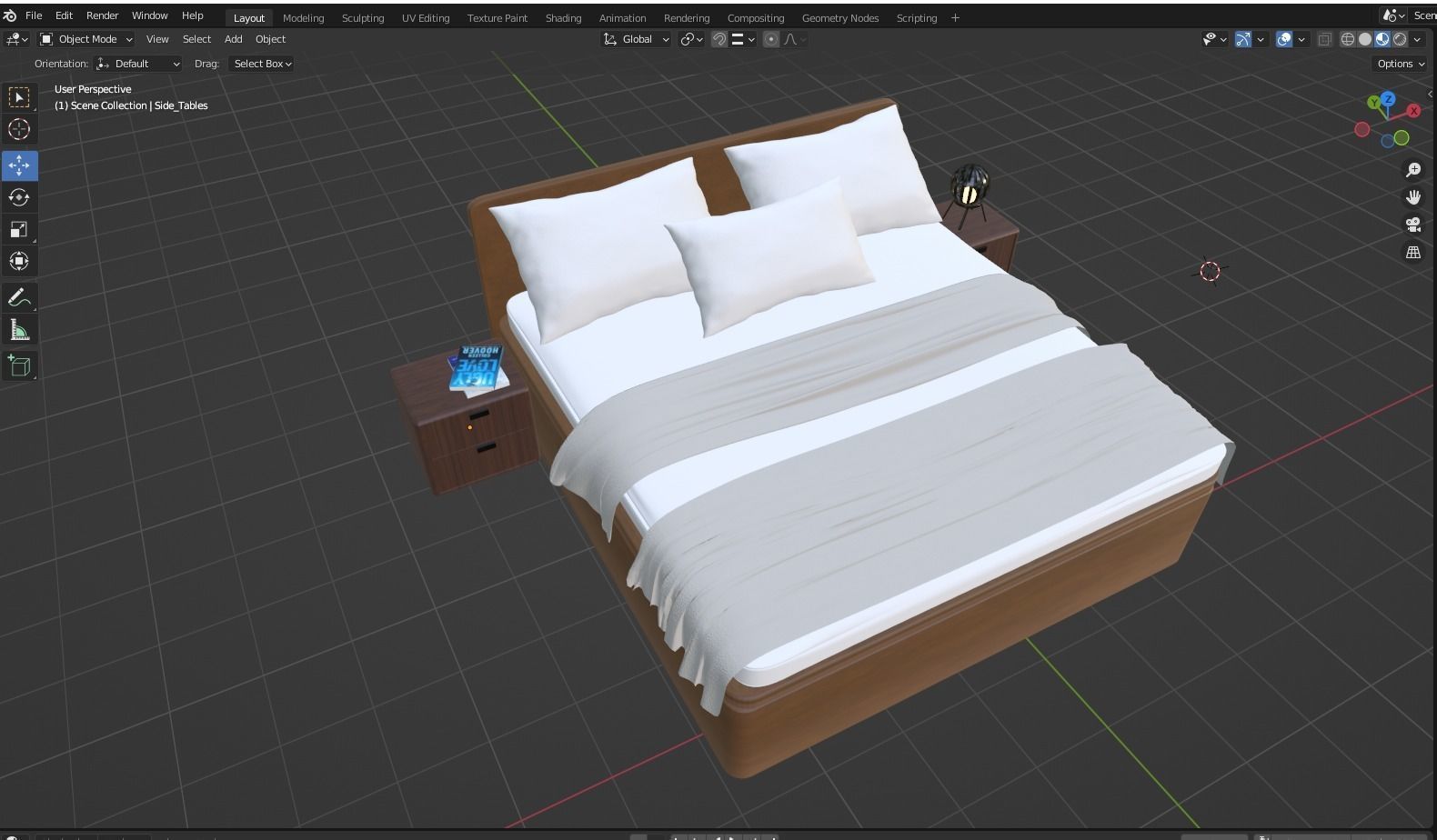Image resolution: width=1437 pixels, height=840 pixels.
Task: Switch perspective/orthographic grid icon
Action: 1413,252
